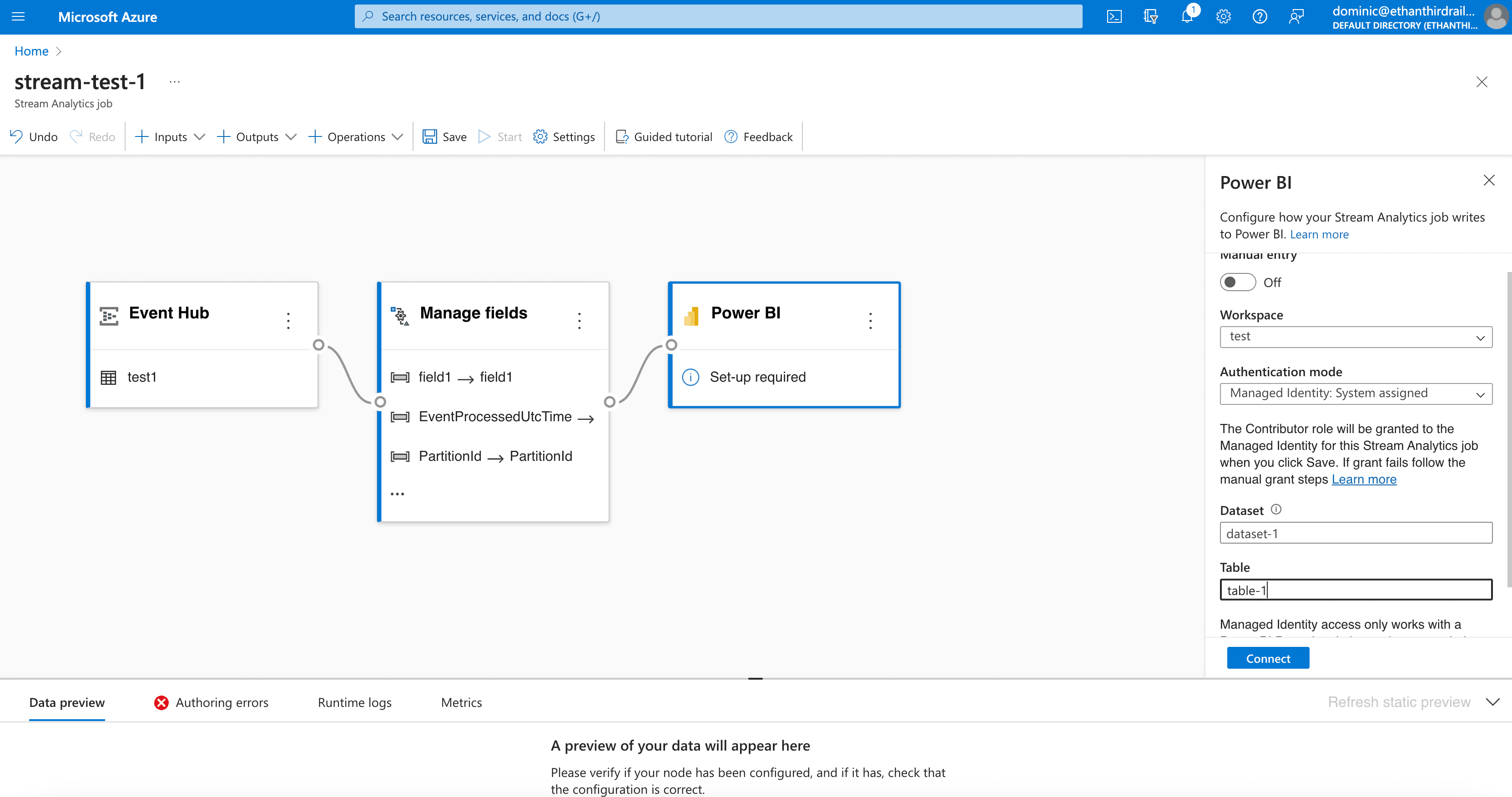Open Learn more link about manual grant steps

pyautogui.click(x=1364, y=479)
